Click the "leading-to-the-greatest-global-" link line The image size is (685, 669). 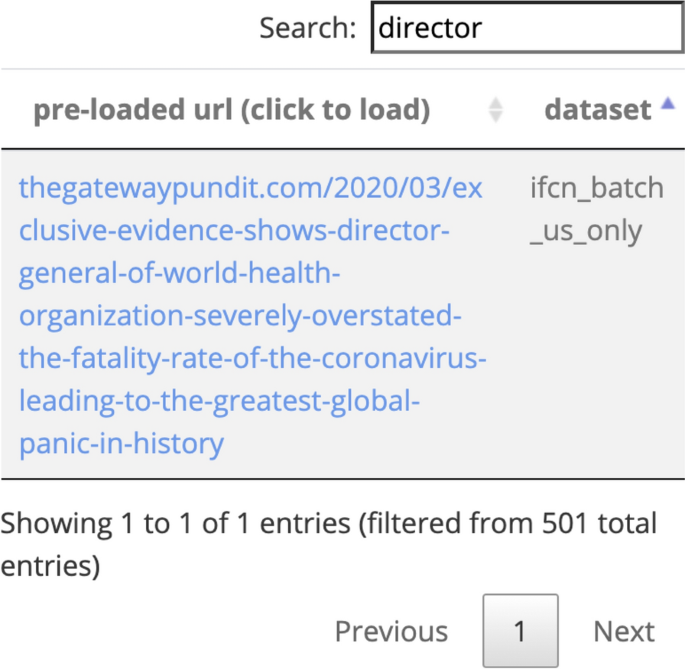[x=219, y=400]
